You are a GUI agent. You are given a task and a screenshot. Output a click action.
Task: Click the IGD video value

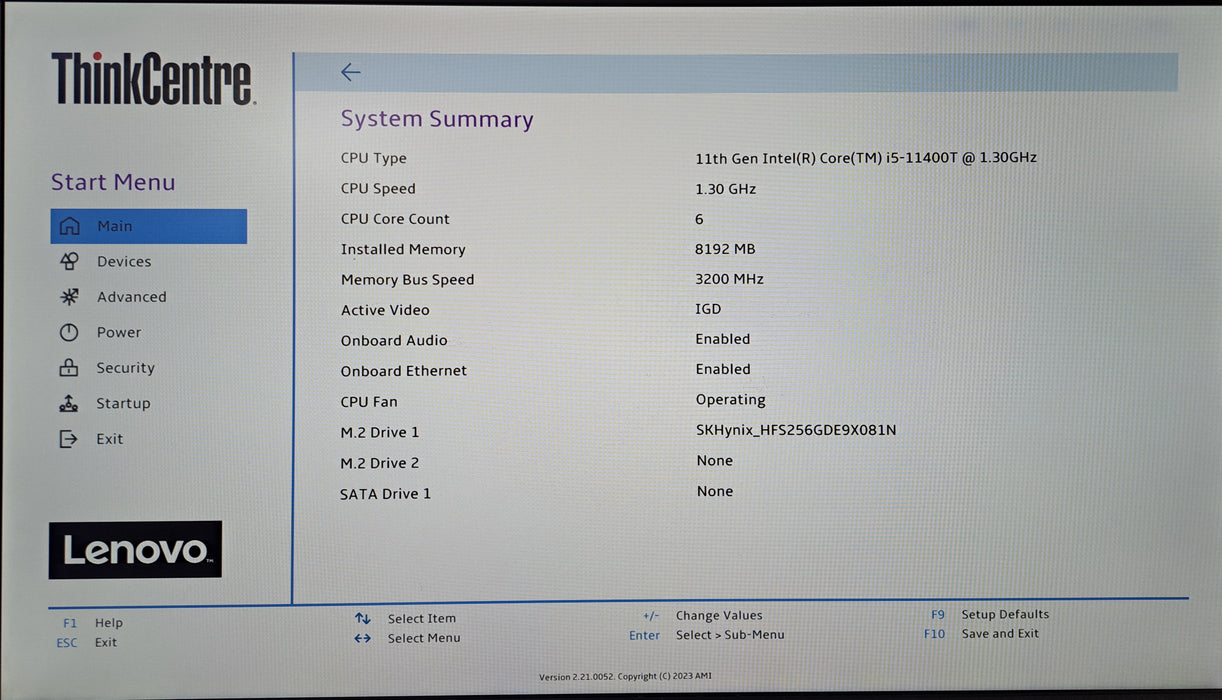pos(708,309)
